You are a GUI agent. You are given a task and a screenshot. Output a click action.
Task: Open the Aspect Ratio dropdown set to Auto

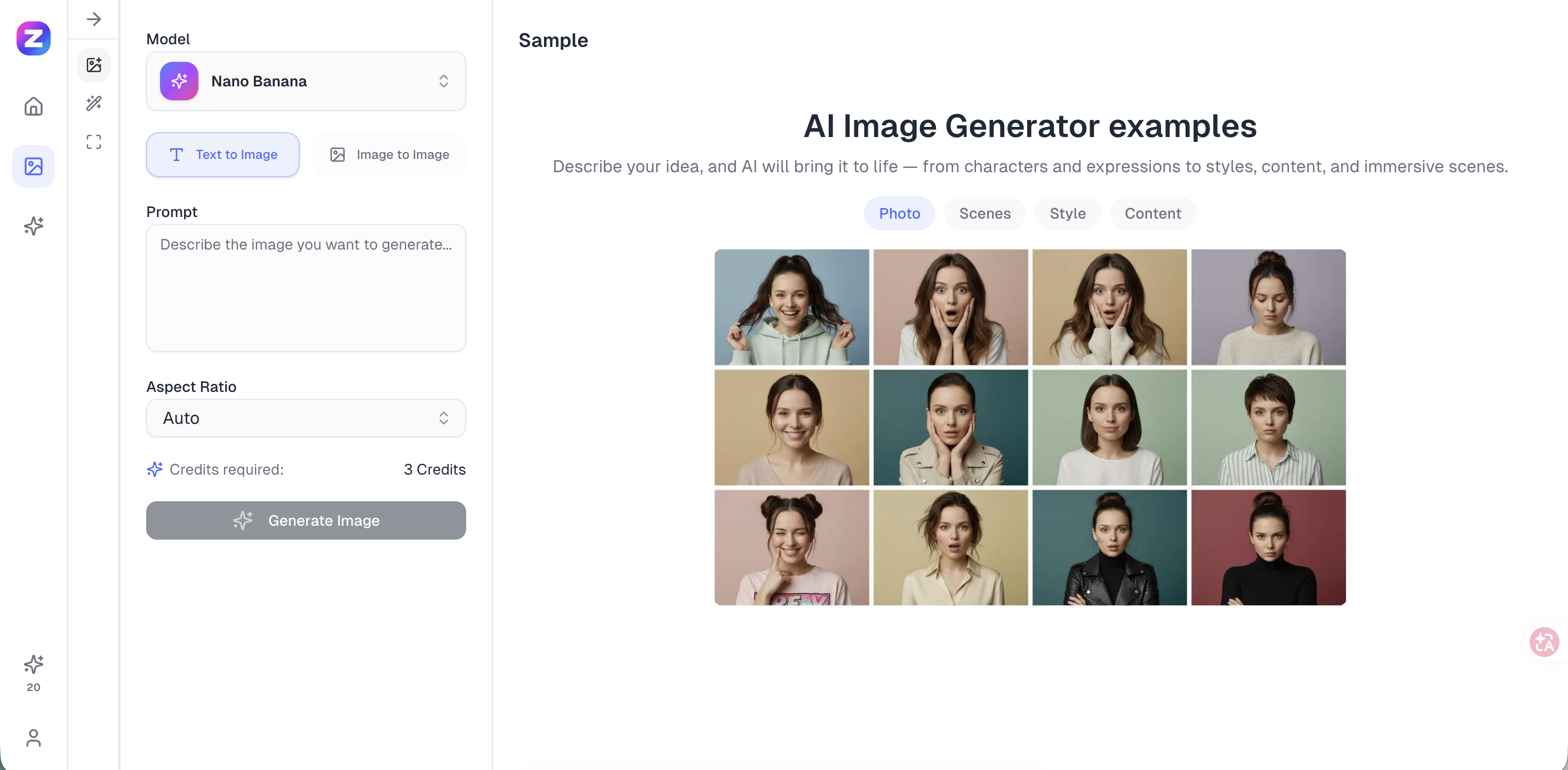(x=306, y=418)
